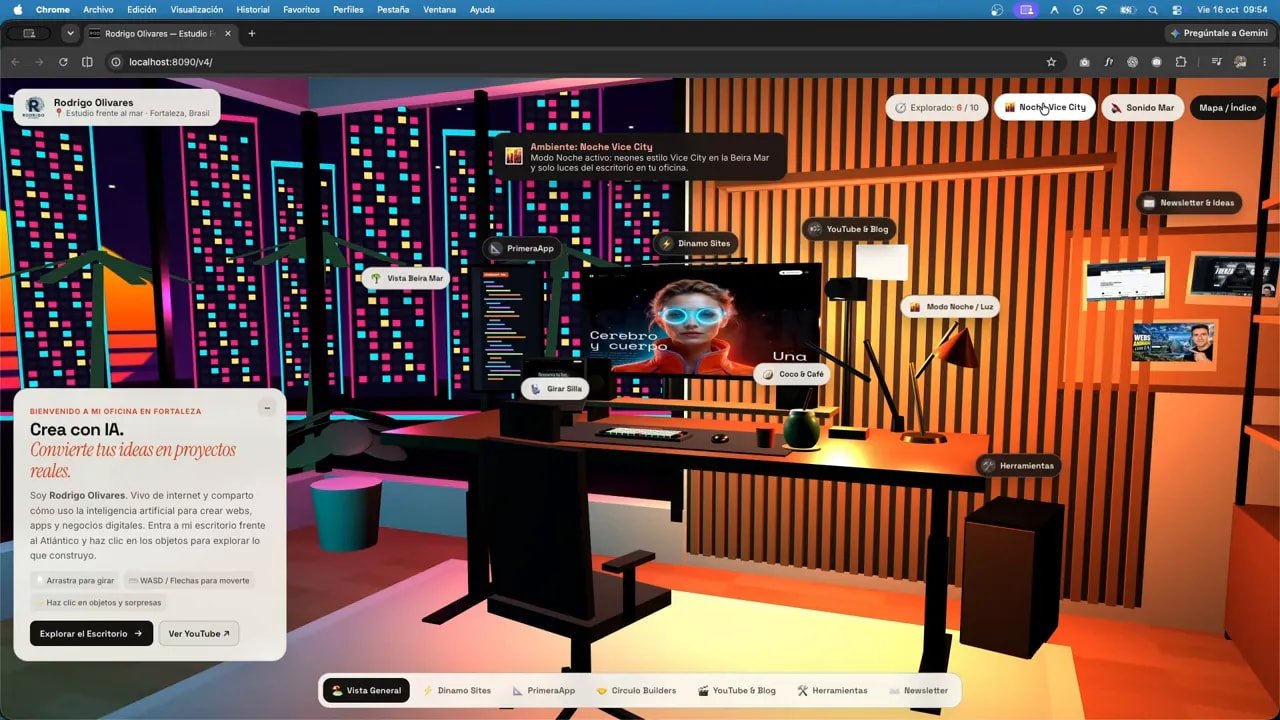Open the PrimeraApp hotspot on the left monitor
The height and width of the screenshot is (720, 1280).
point(520,248)
